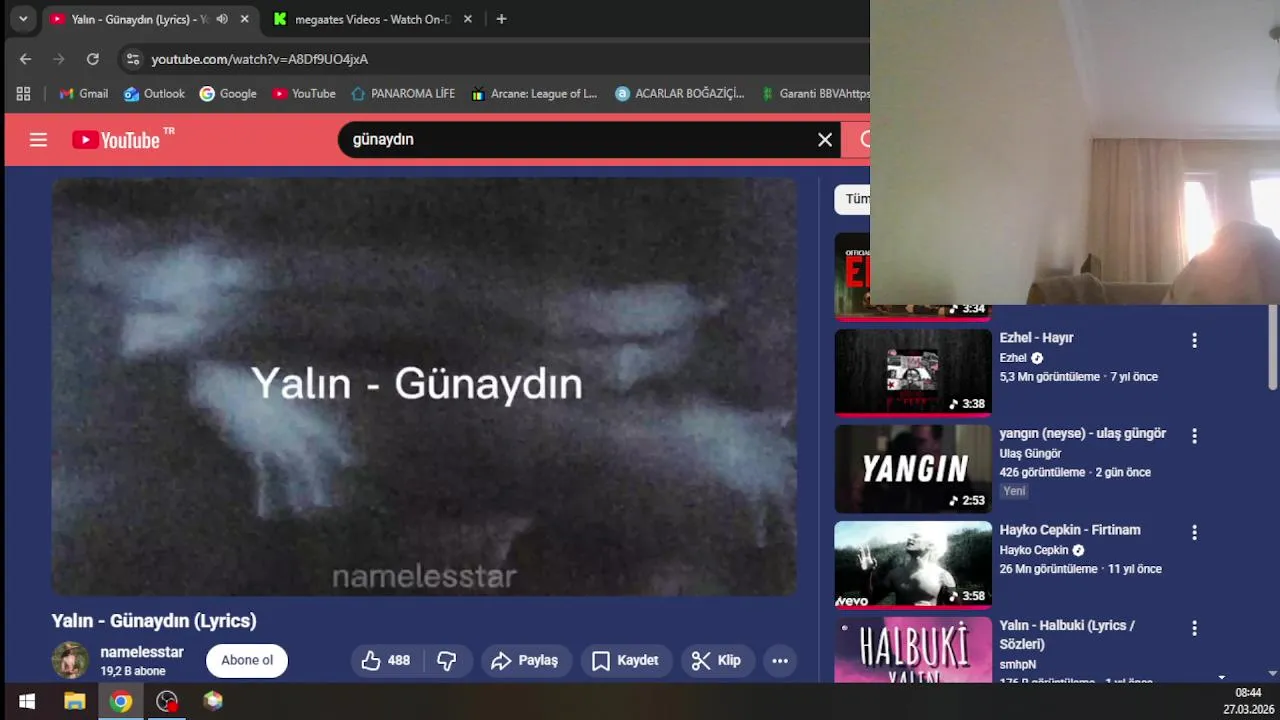Open the Windows Start menu
The image size is (1280, 720).
pos(27,701)
